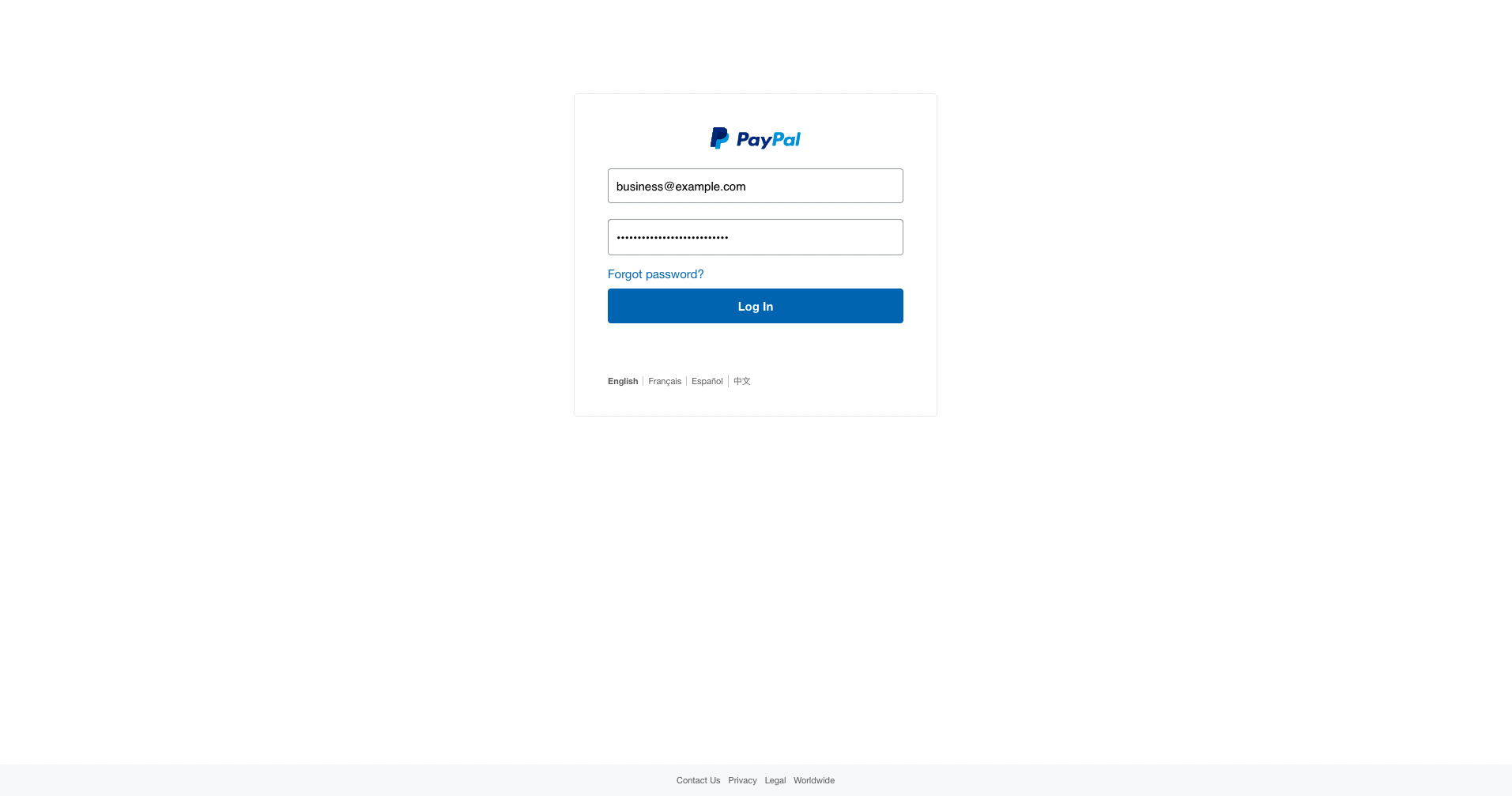
Task: Click the PayPal double-P logo icon
Action: click(719, 138)
